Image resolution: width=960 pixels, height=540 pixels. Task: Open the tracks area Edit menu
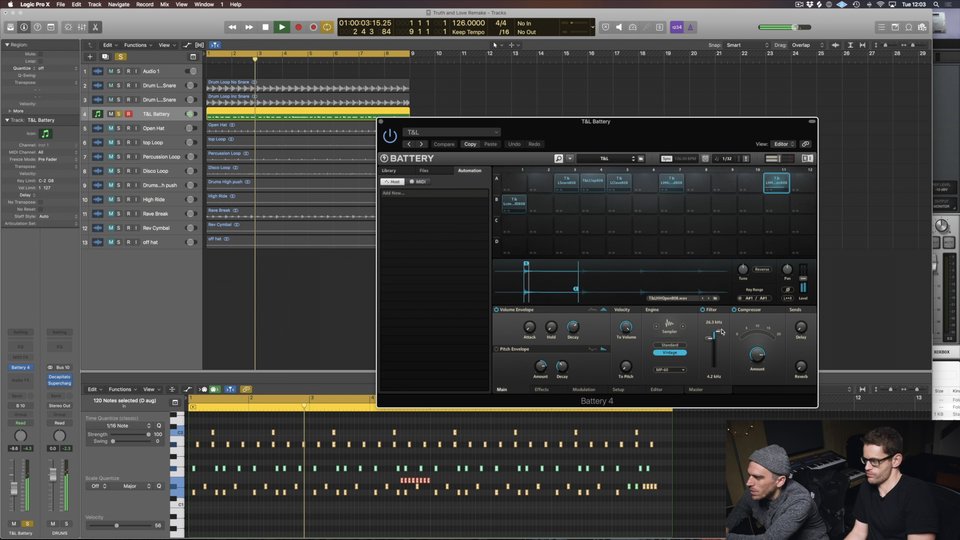click(x=108, y=45)
